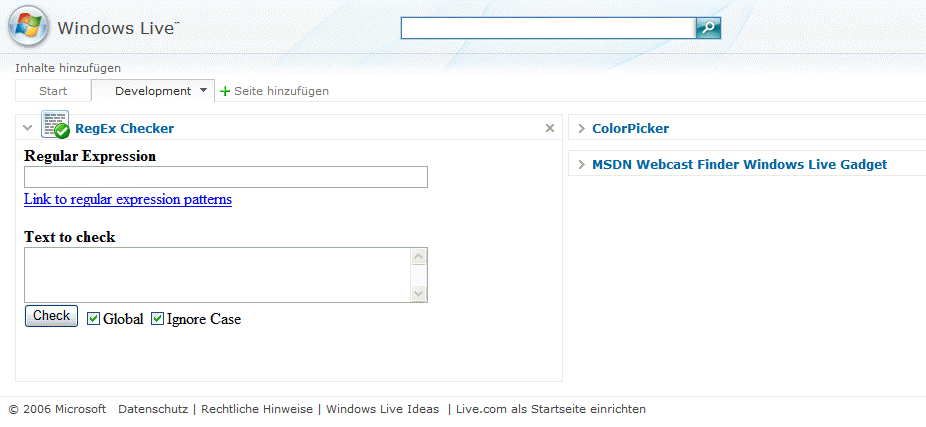926x427 pixels.
Task: Open the Datenschutz footer link
Action: click(x=153, y=409)
